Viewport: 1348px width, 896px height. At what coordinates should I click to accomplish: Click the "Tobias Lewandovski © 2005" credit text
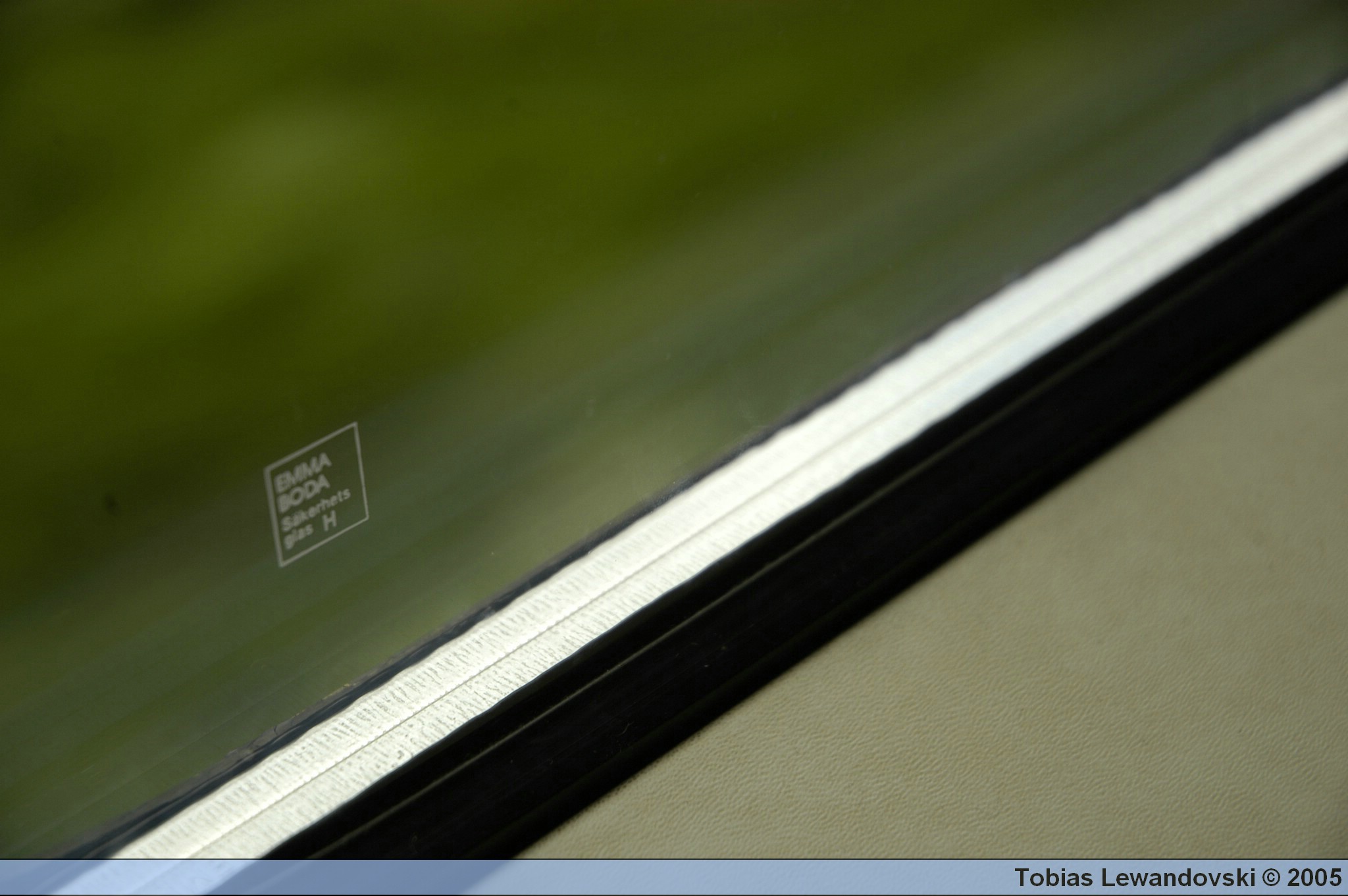tap(1178, 878)
